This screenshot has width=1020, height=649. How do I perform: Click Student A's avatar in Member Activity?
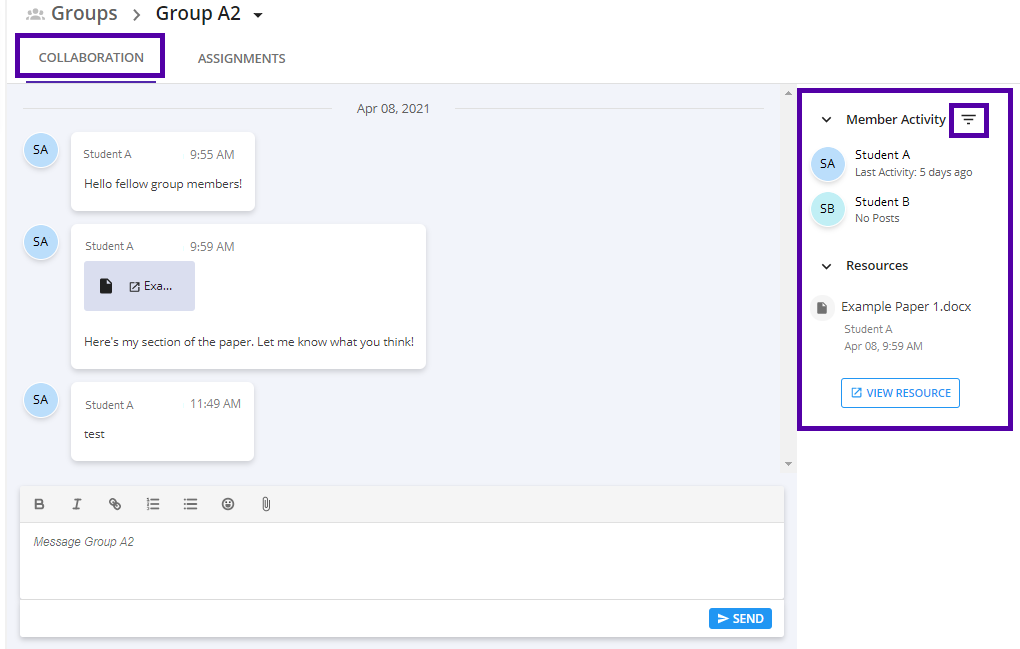pyautogui.click(x=827, y=163)
